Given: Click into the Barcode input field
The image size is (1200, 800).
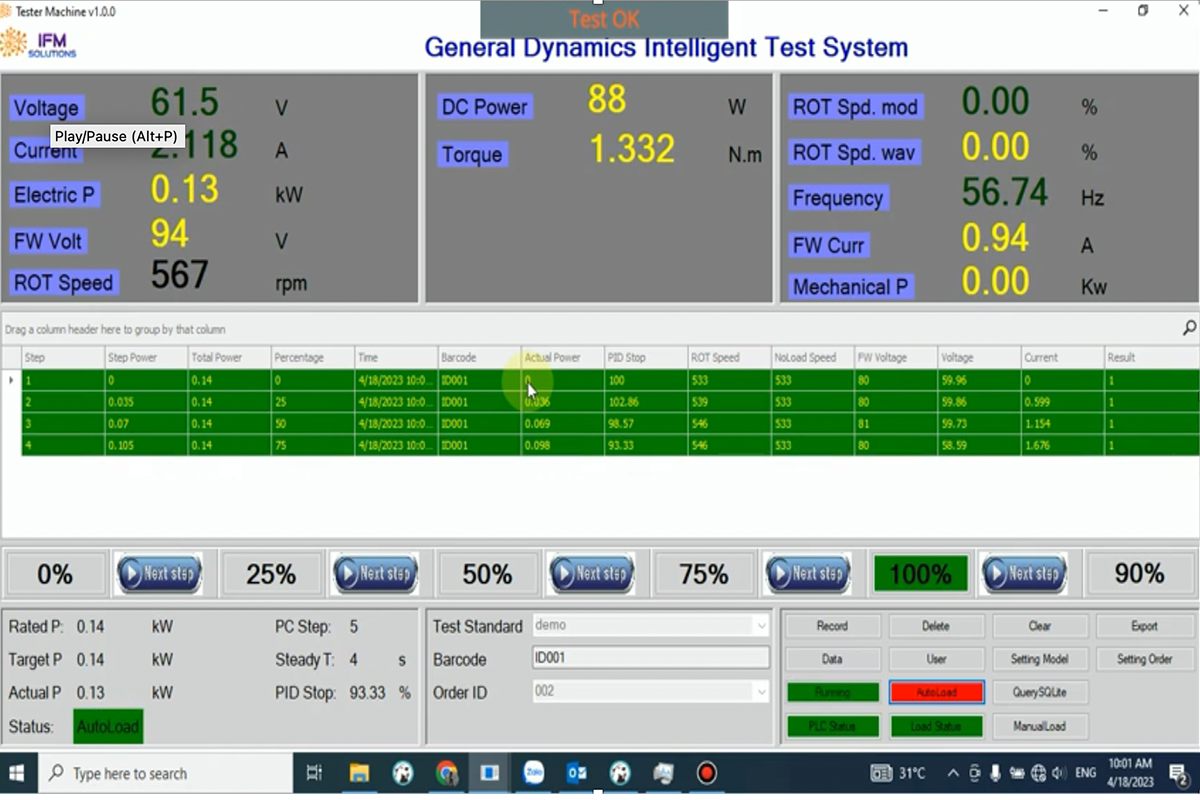Looking at the screenshot, I should point(651,658).
